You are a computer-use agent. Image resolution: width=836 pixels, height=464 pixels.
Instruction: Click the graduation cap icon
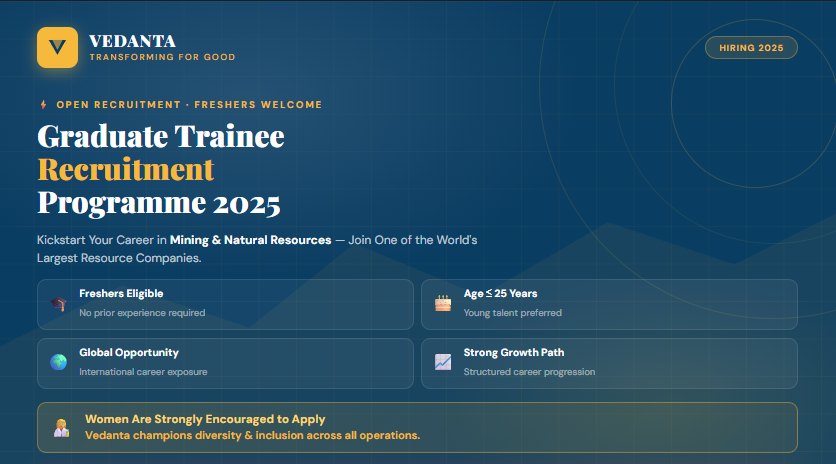click(x=59, y=304)
